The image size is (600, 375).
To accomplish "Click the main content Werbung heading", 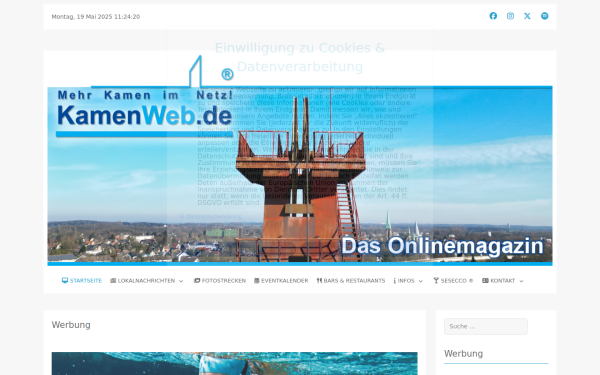I will coord(71,325).
